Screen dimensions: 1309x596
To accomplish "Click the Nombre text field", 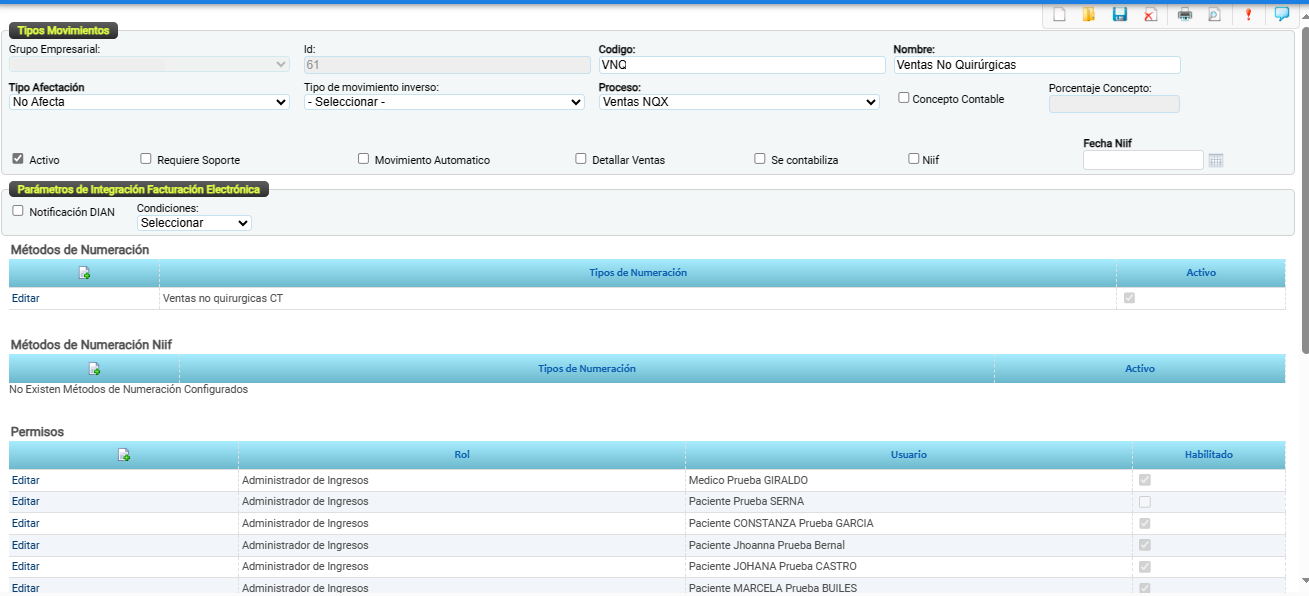I will click(x=1036, y=65).
